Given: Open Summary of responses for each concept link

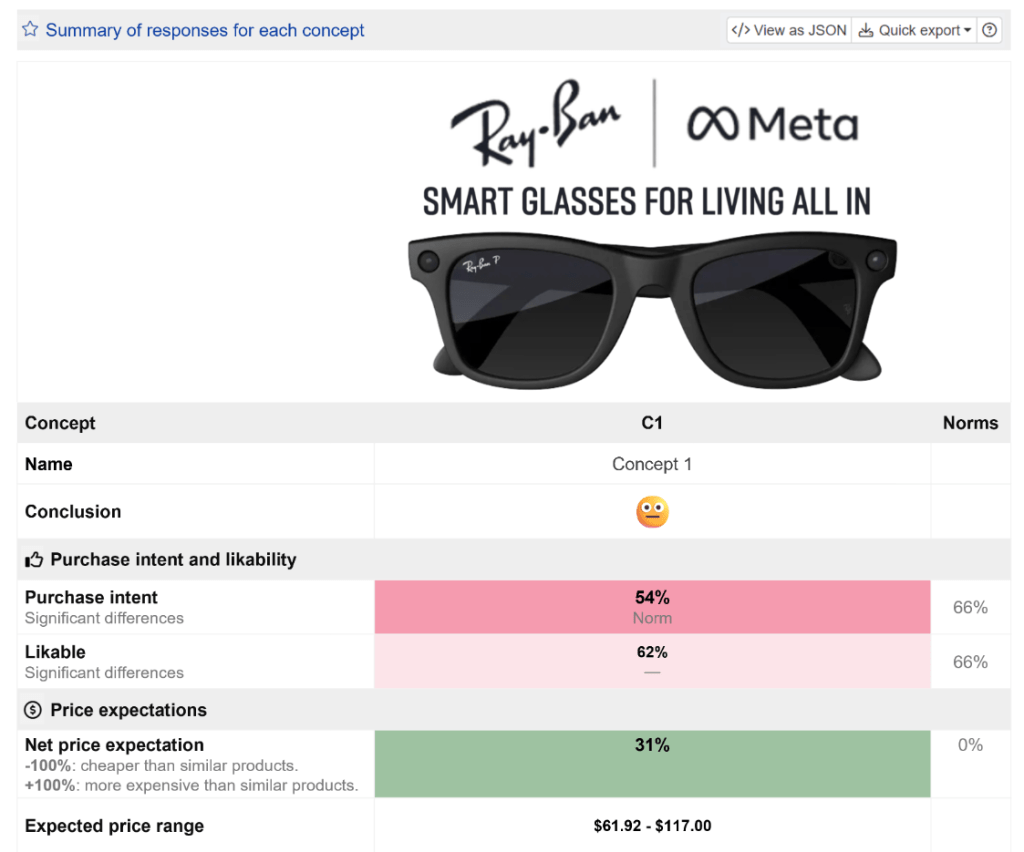Looking at the screenshot, I should (205, 30).
